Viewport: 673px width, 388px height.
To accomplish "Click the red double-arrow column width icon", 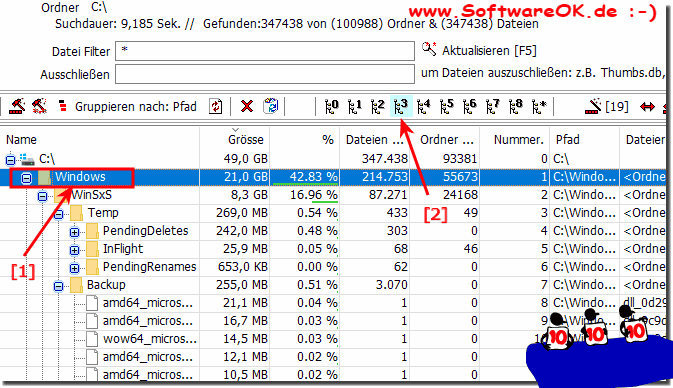I will pyautogui.click(x=647, y=106).
